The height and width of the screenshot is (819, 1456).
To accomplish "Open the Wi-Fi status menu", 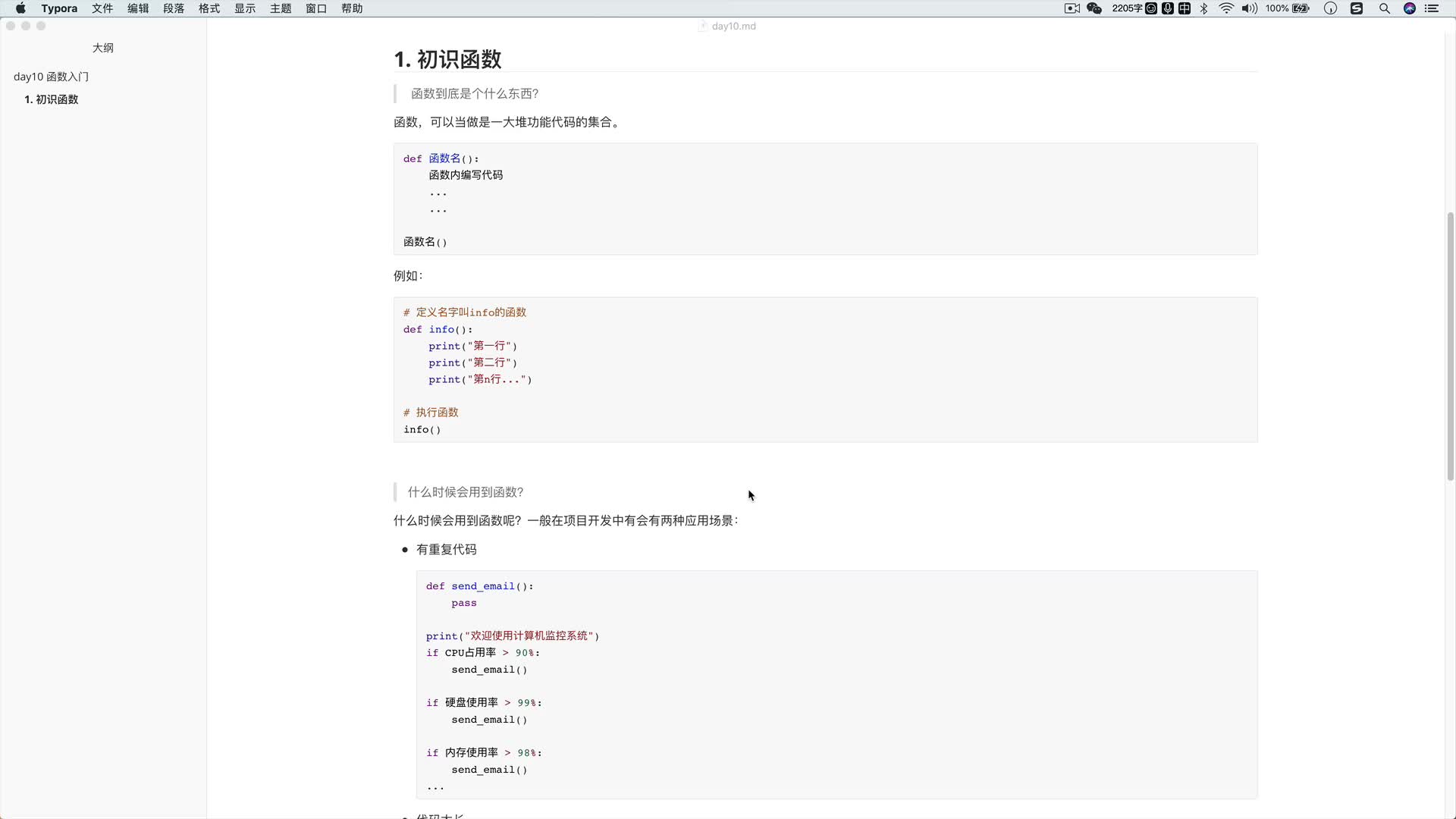I will [x=1226, y=8].
